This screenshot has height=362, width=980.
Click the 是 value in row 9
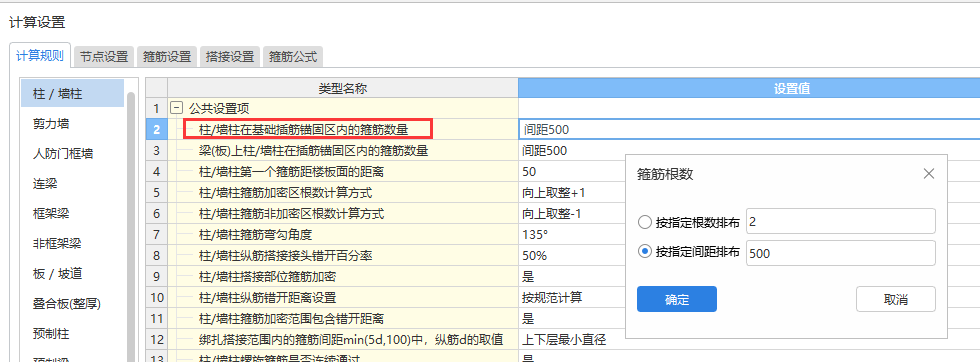528,276
